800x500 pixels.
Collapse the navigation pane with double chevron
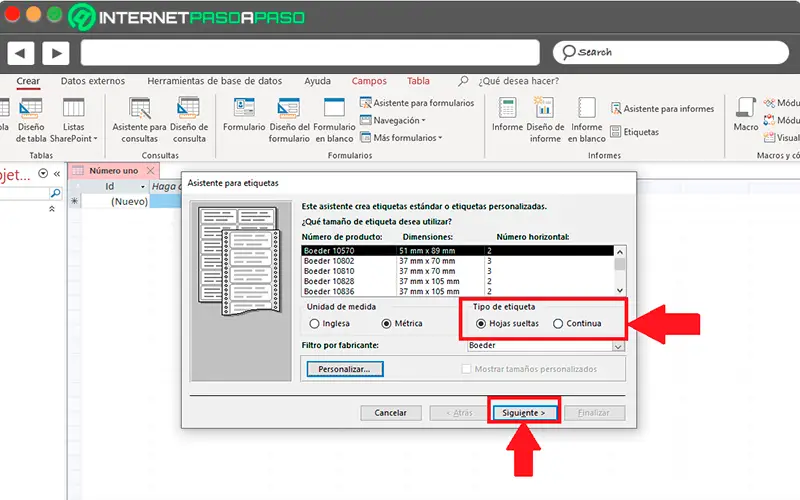pos(57,174)
